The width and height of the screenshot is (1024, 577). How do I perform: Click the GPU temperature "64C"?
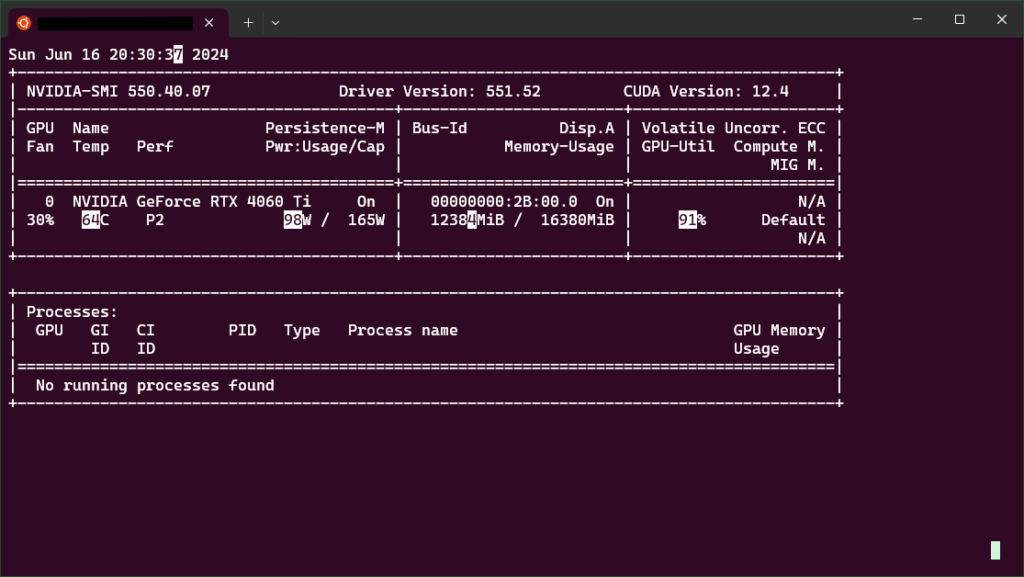pos(95,220)
